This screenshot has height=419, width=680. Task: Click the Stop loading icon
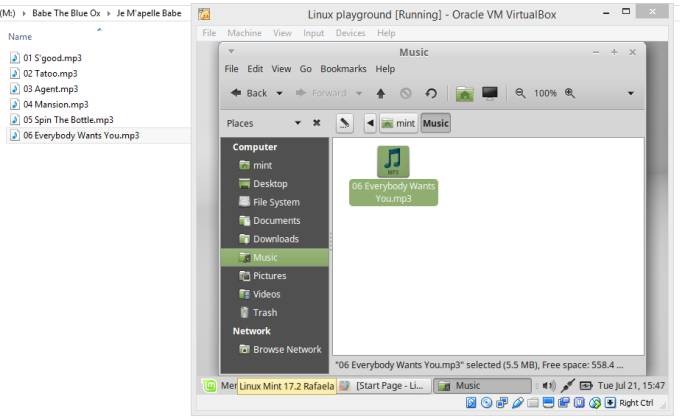click(x=405, y=93)
